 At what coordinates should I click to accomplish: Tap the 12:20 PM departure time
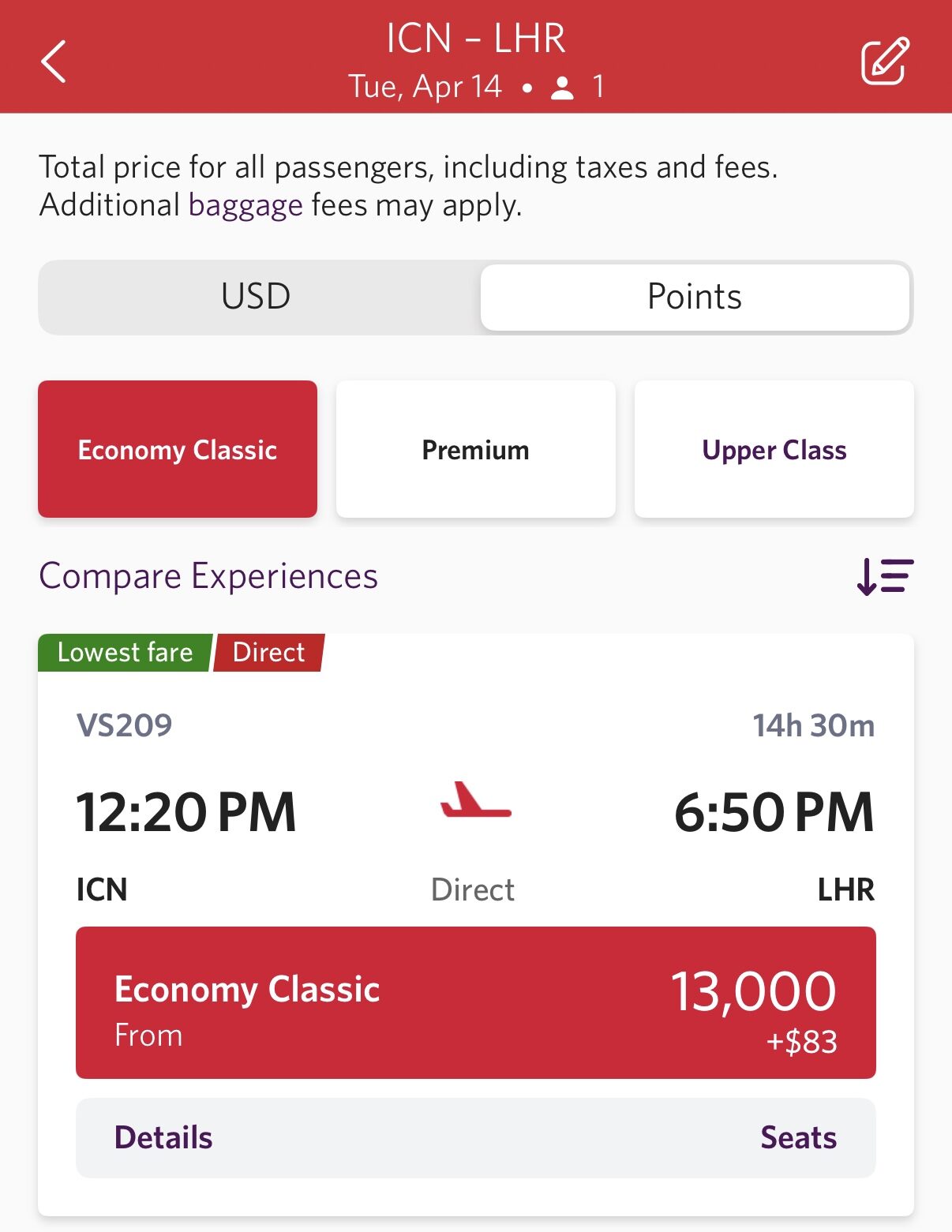coord(186,812)
